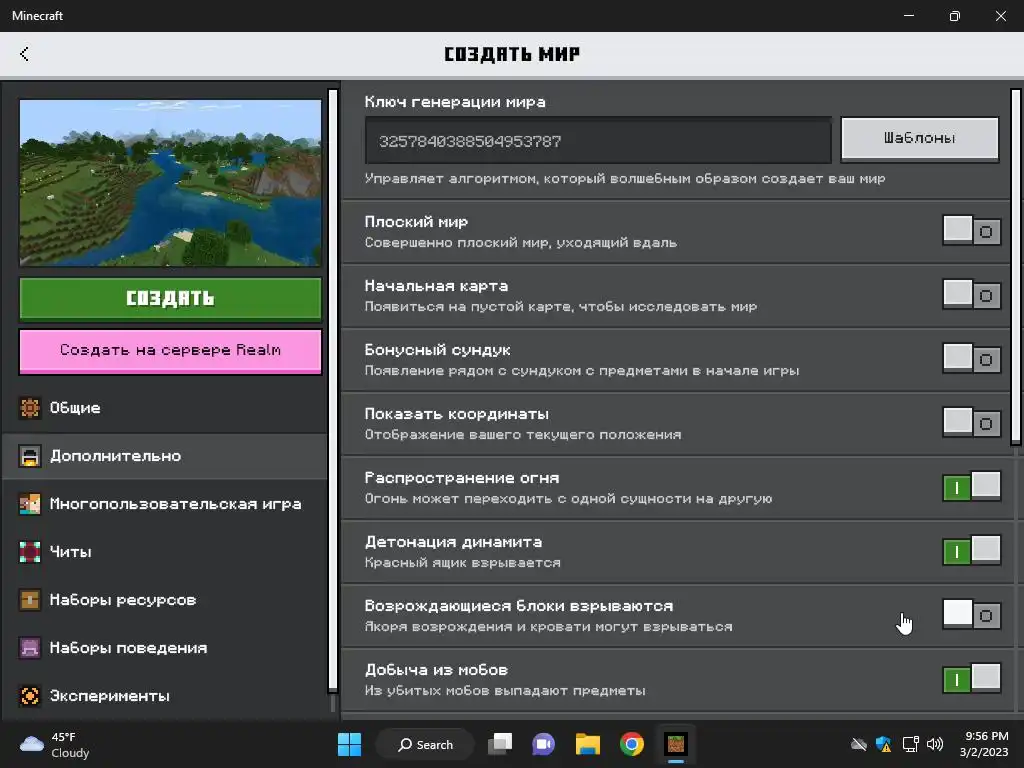
Task: Open Task View in taskbar
Action: coord(501,744)
